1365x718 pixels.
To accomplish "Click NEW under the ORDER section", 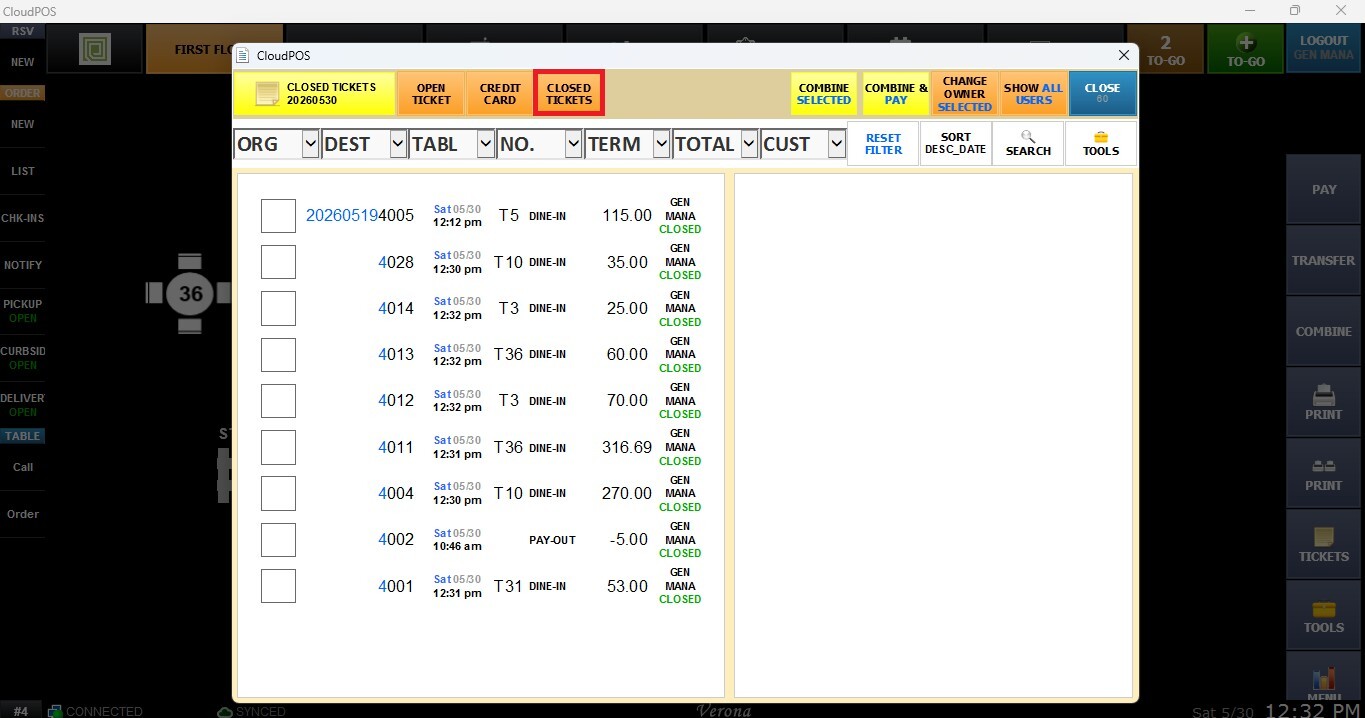I will 22,124.
